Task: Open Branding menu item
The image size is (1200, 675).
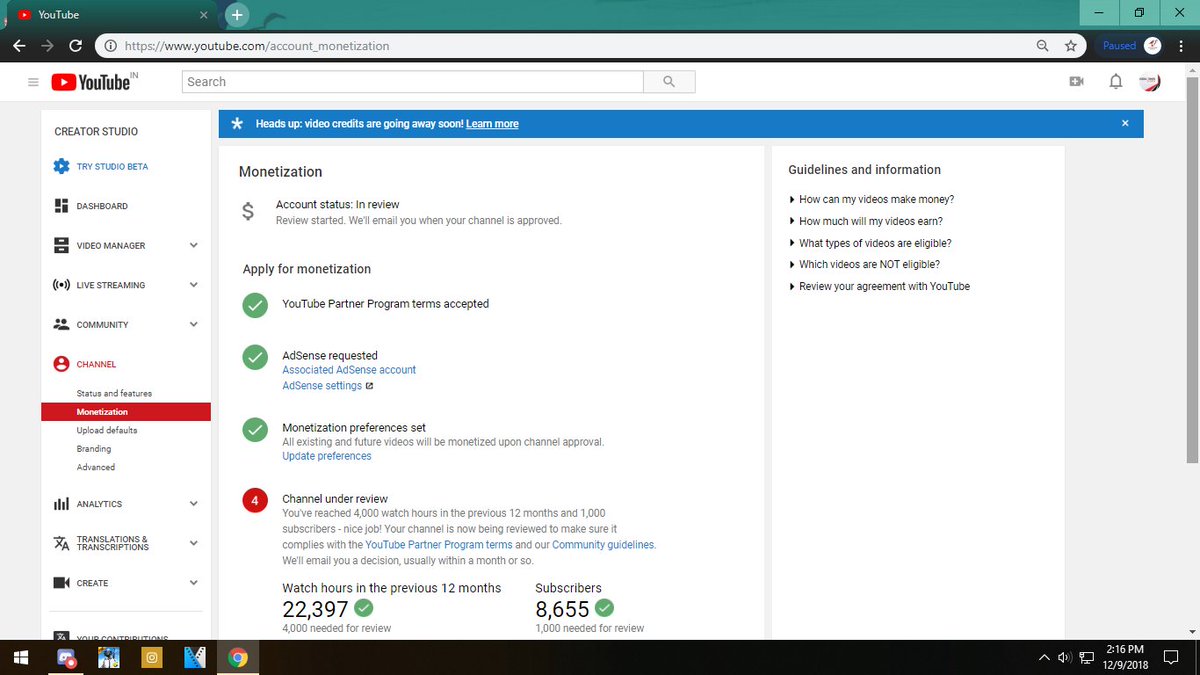Action: 94,449
